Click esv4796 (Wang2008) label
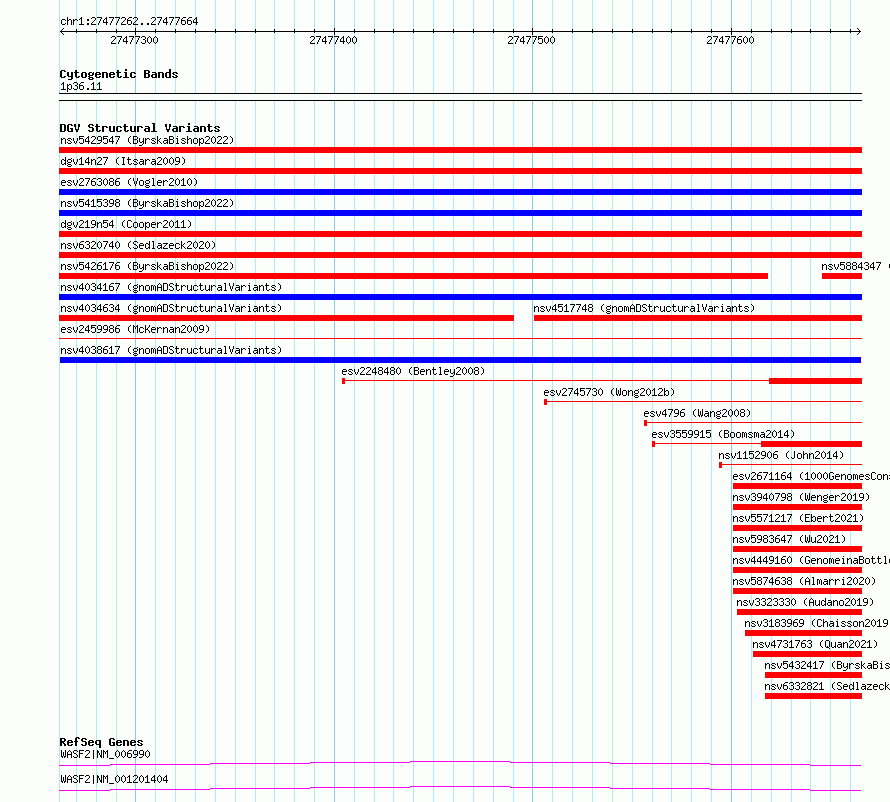The height and width of the screenshot is (802, 890). pyautogui.click(x=697, y=413)
